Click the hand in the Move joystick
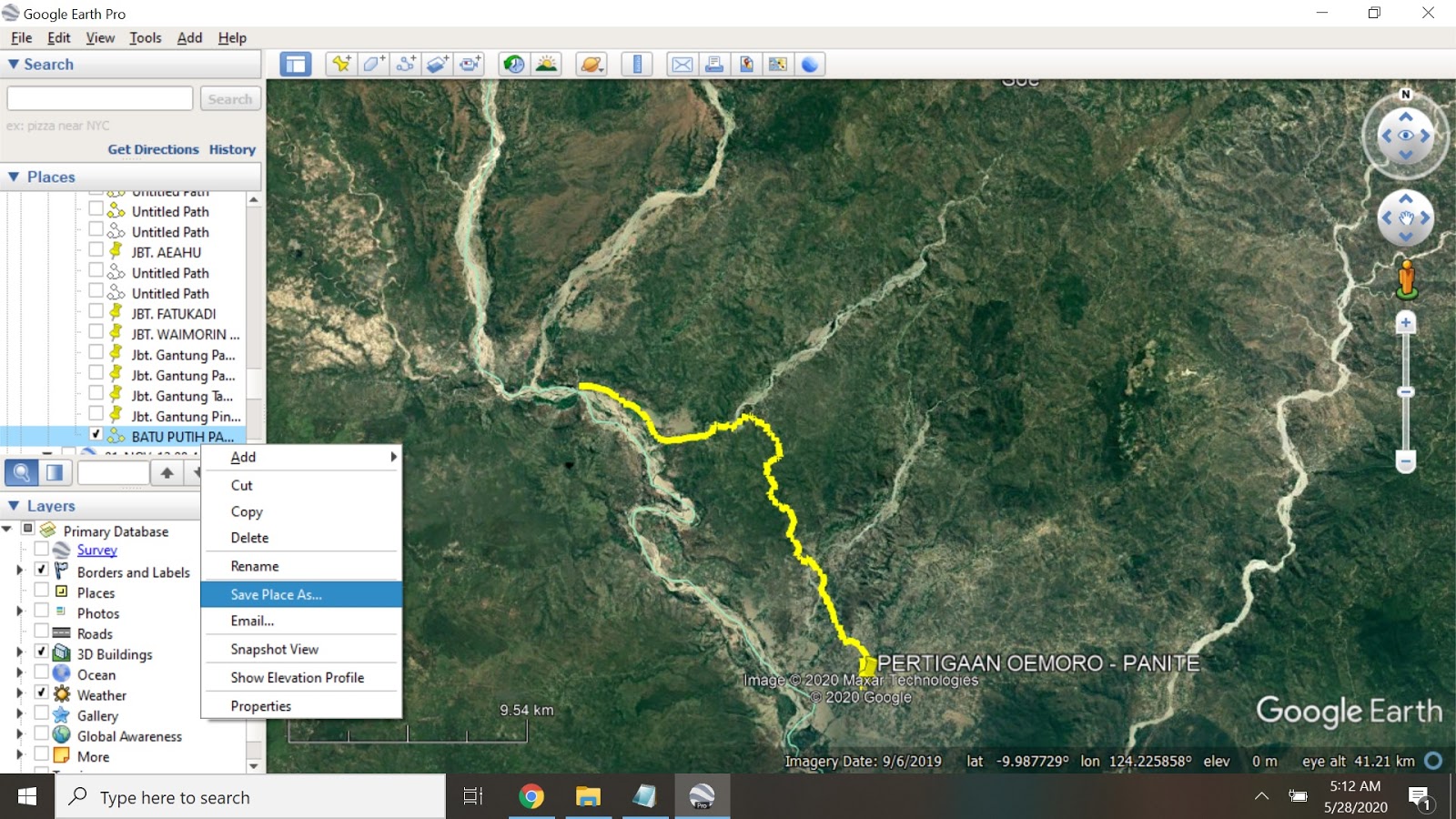Image resolution: width=1456 pixels, height=819 pixels. tap(1406, 217)
